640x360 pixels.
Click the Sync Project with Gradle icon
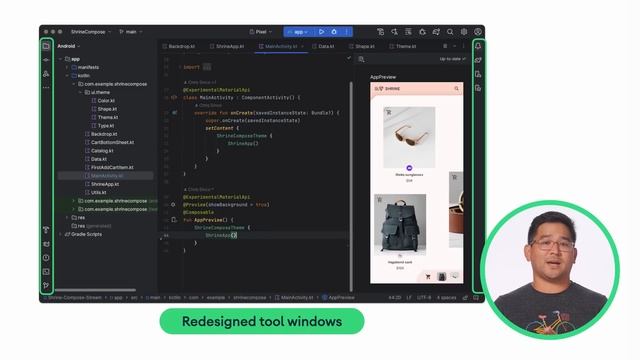coord(436,31)
